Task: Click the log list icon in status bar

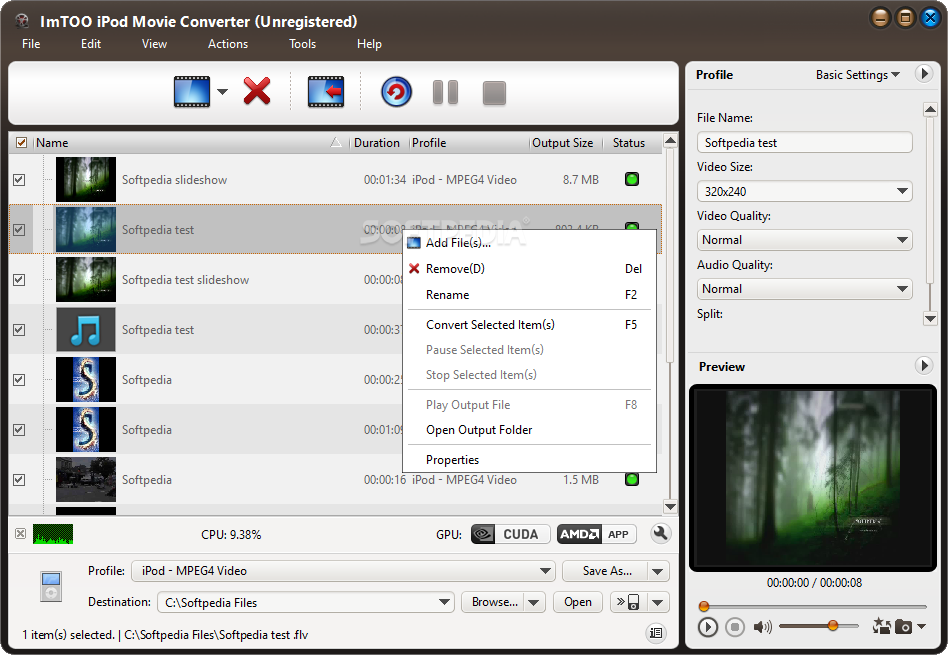Action: click(x=656, y=633)
